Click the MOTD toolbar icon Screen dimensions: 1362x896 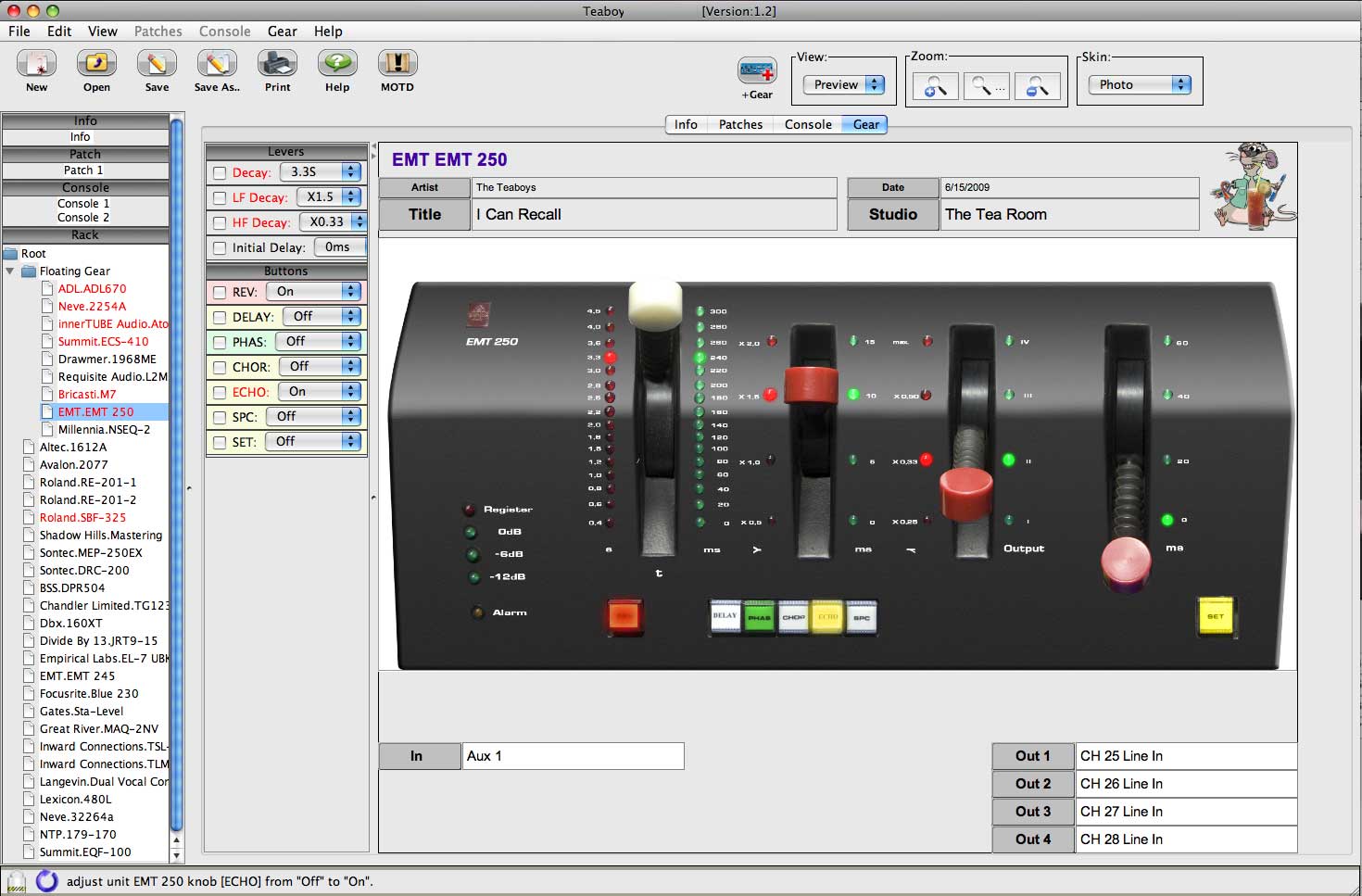click(x=397, y=64)
